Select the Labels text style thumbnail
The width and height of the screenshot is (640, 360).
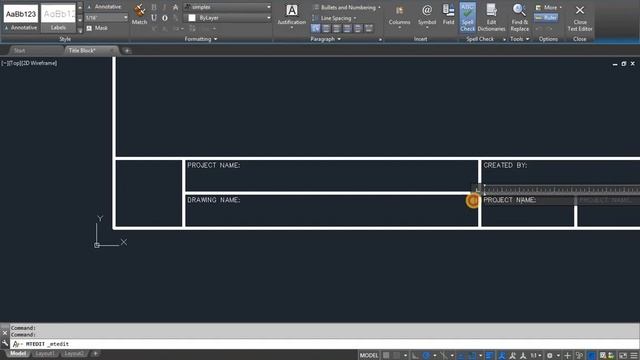58,18
